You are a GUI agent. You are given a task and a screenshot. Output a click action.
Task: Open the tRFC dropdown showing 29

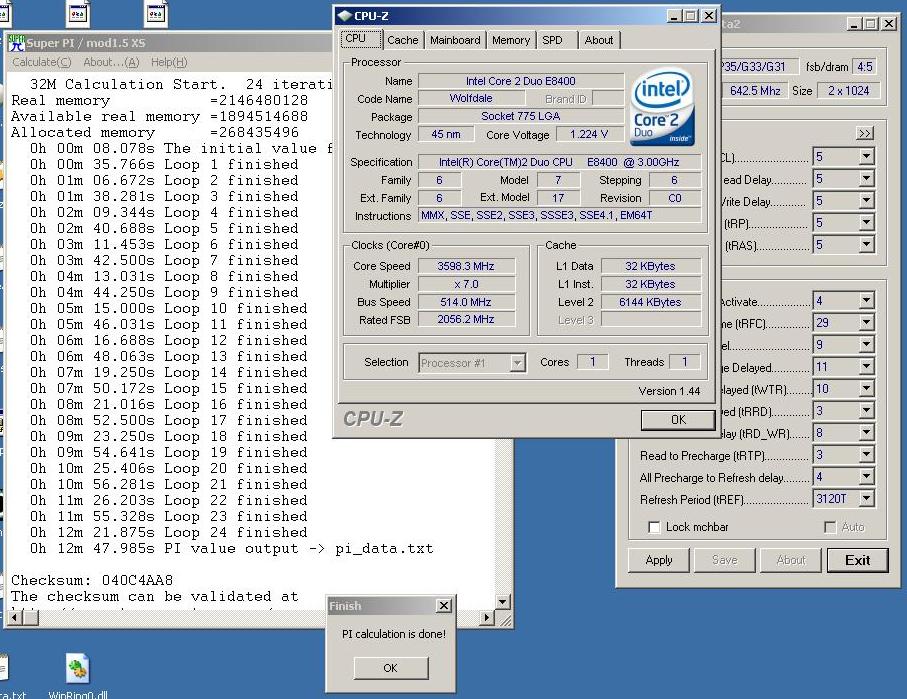pos(866,323)
